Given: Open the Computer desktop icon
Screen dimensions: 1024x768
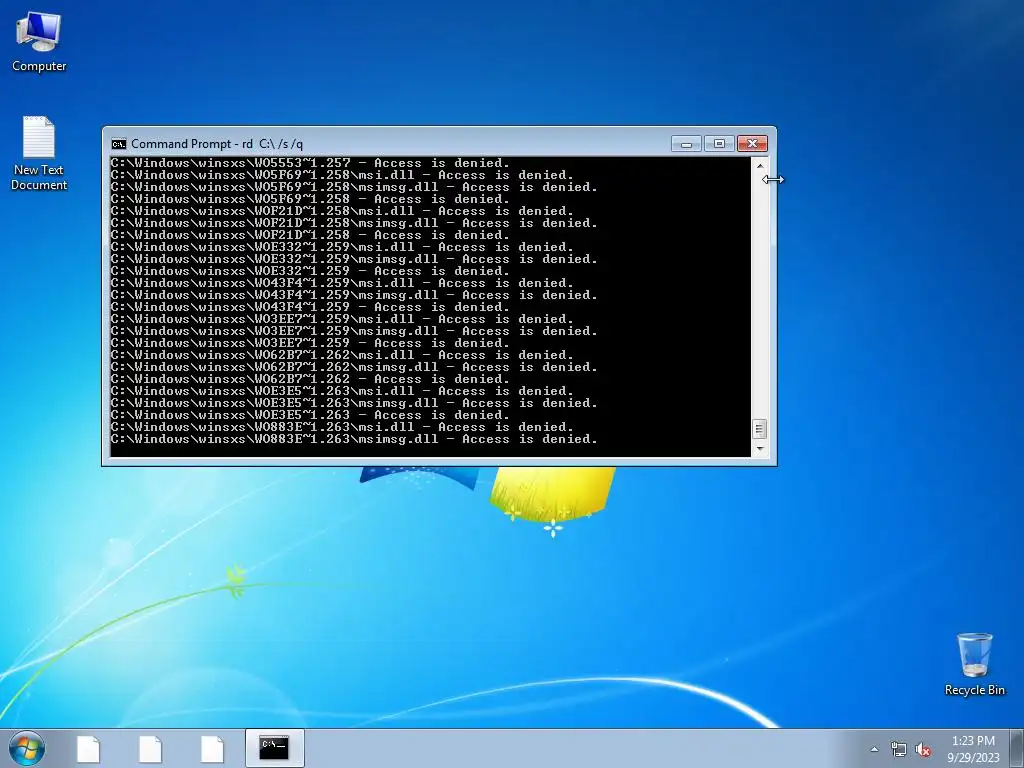Looking at the screenshot, I should tap(39, 40).
